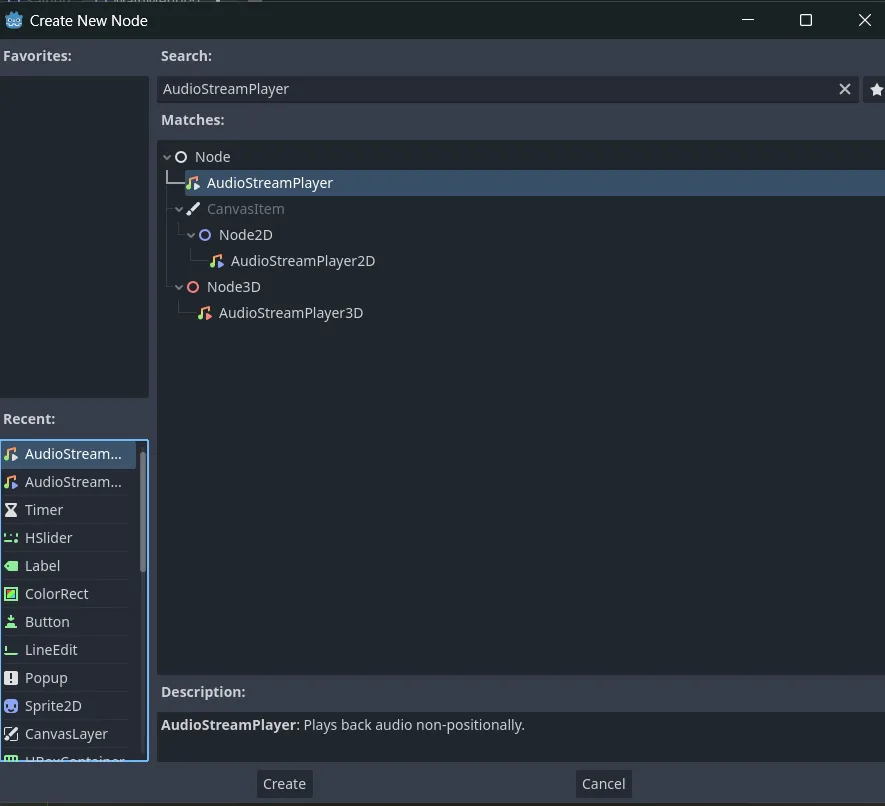Click the first AudioStream... icon in Recent
The image size is (885, 806).
[x=11, y=454]
